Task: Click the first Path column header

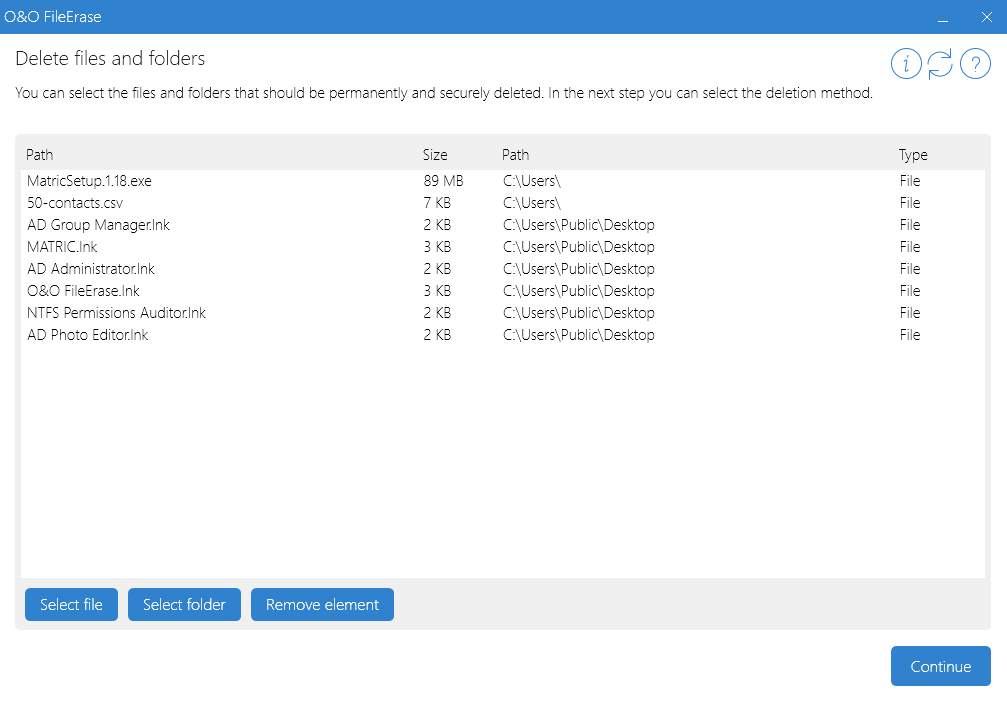Action: pos(40,155)
